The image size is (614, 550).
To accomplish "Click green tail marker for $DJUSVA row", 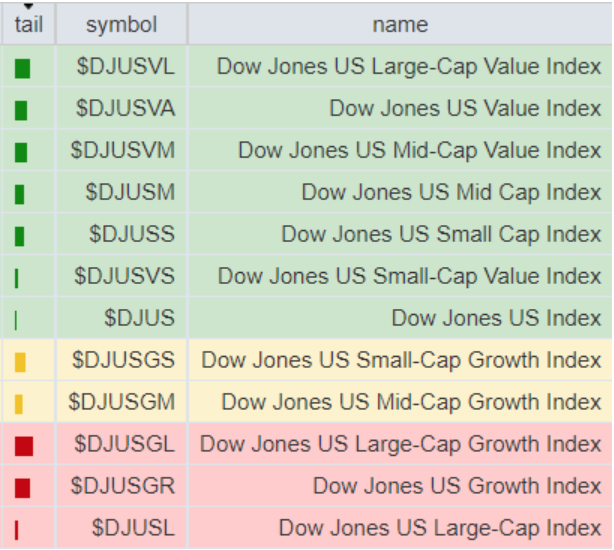I will (22, 110).
